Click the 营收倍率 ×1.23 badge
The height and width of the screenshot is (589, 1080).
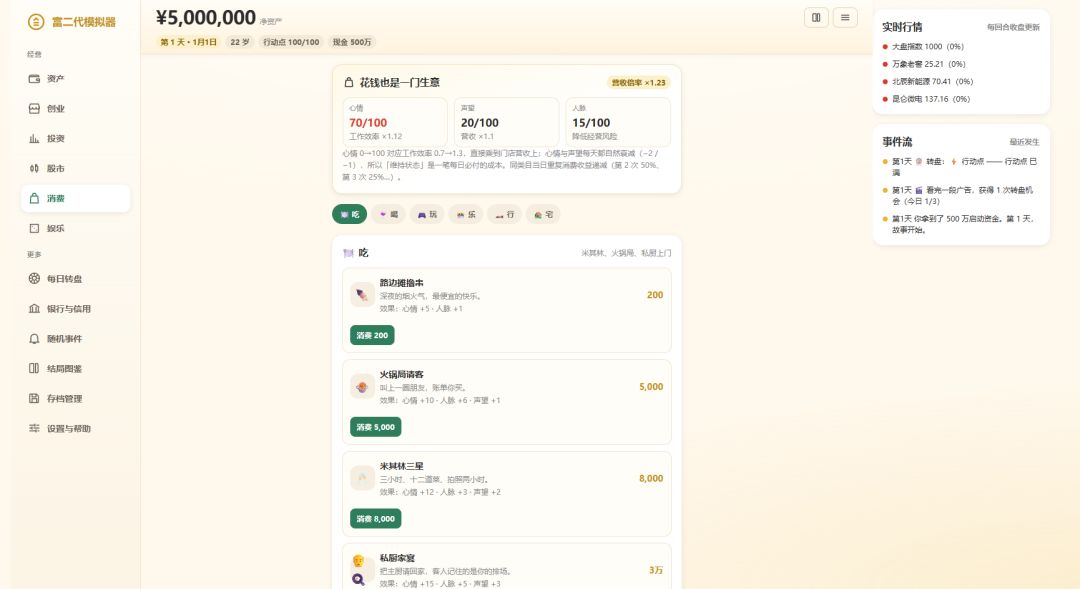click(638, 83)
